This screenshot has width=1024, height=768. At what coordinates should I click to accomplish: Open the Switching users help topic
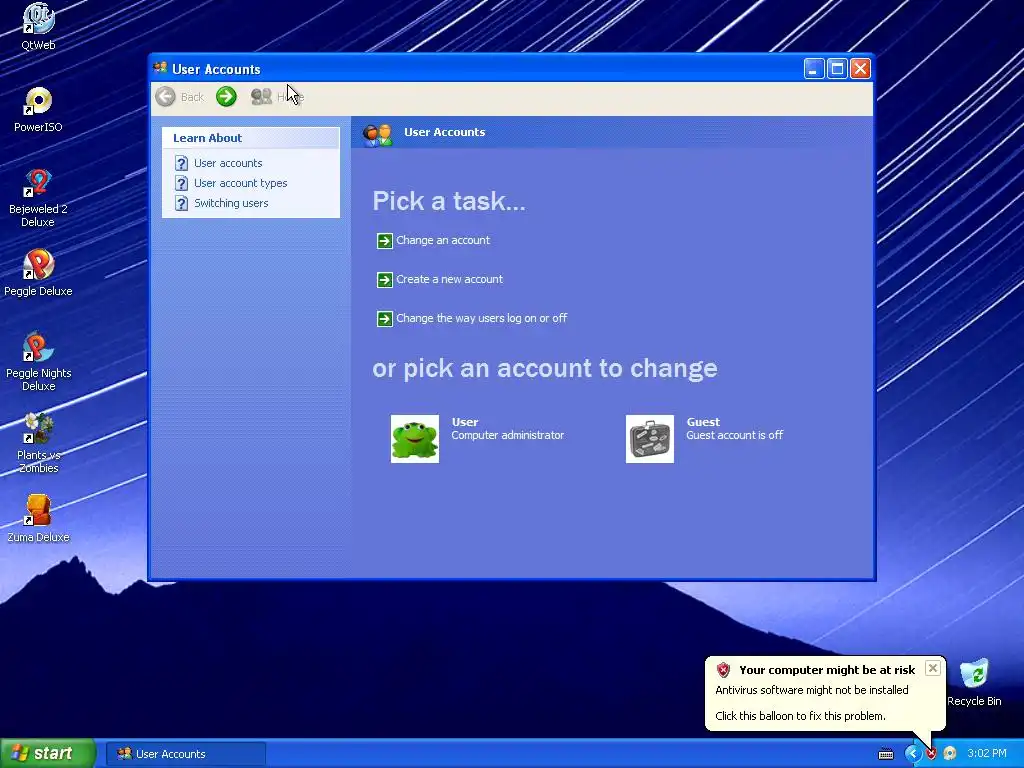tap(231, 203)
